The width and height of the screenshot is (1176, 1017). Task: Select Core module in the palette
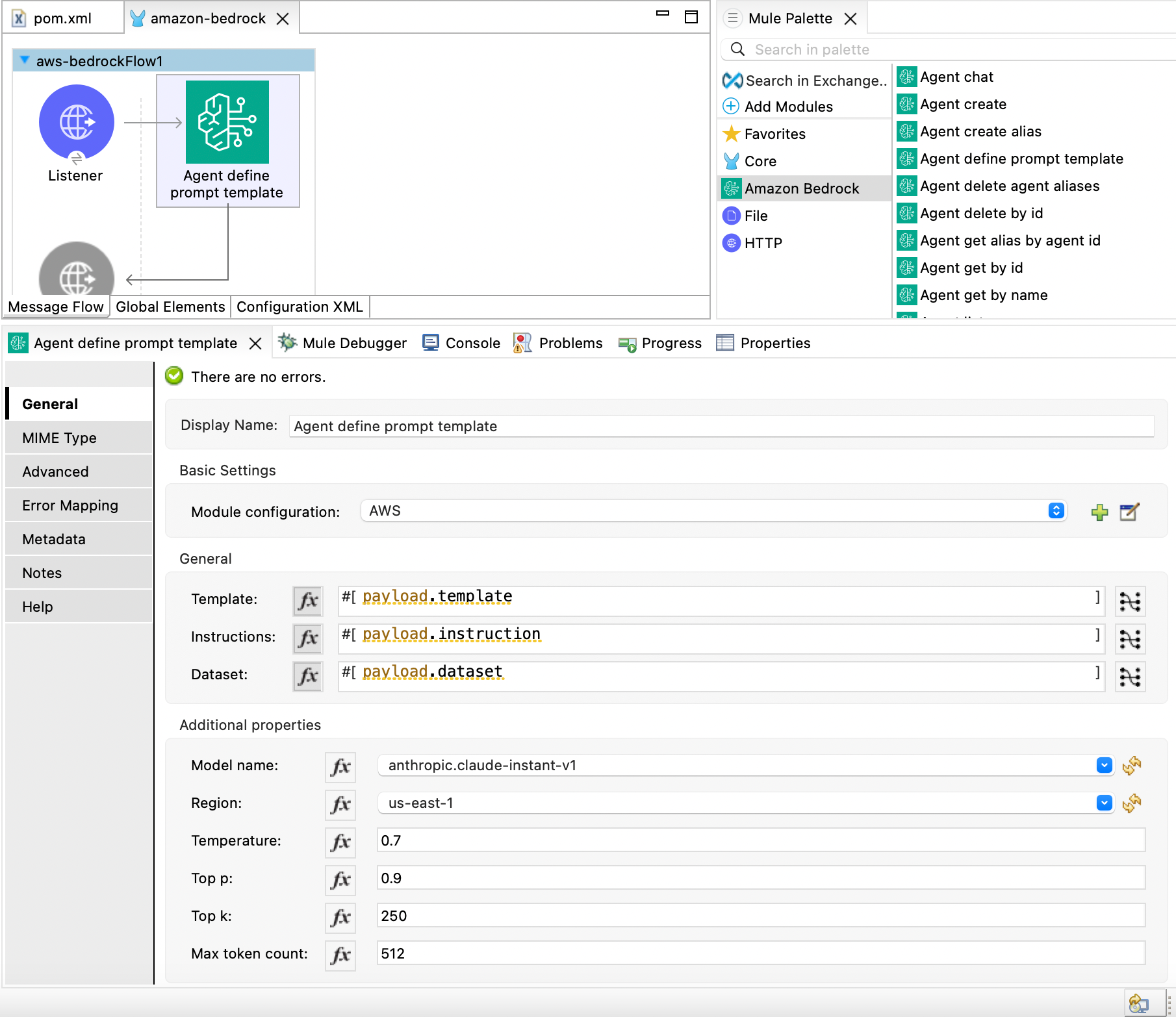coord(750,161)
